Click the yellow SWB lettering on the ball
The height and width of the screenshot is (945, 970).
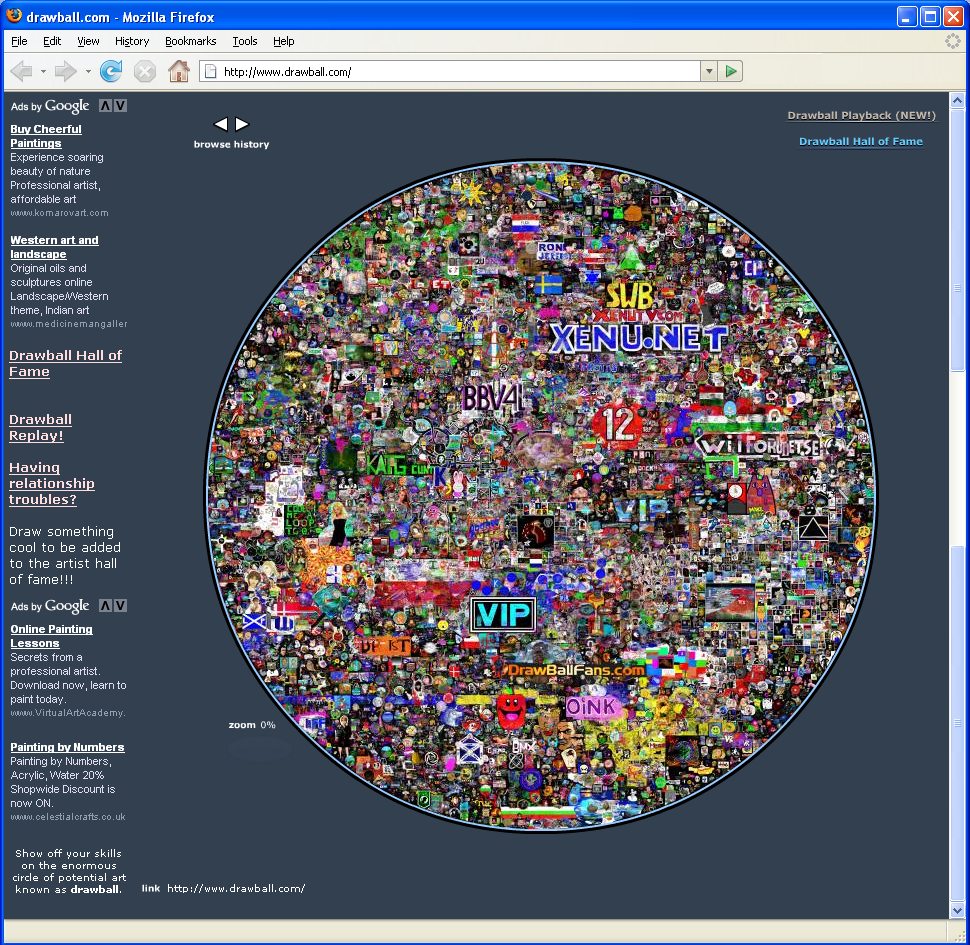click(x=629, y=296)
